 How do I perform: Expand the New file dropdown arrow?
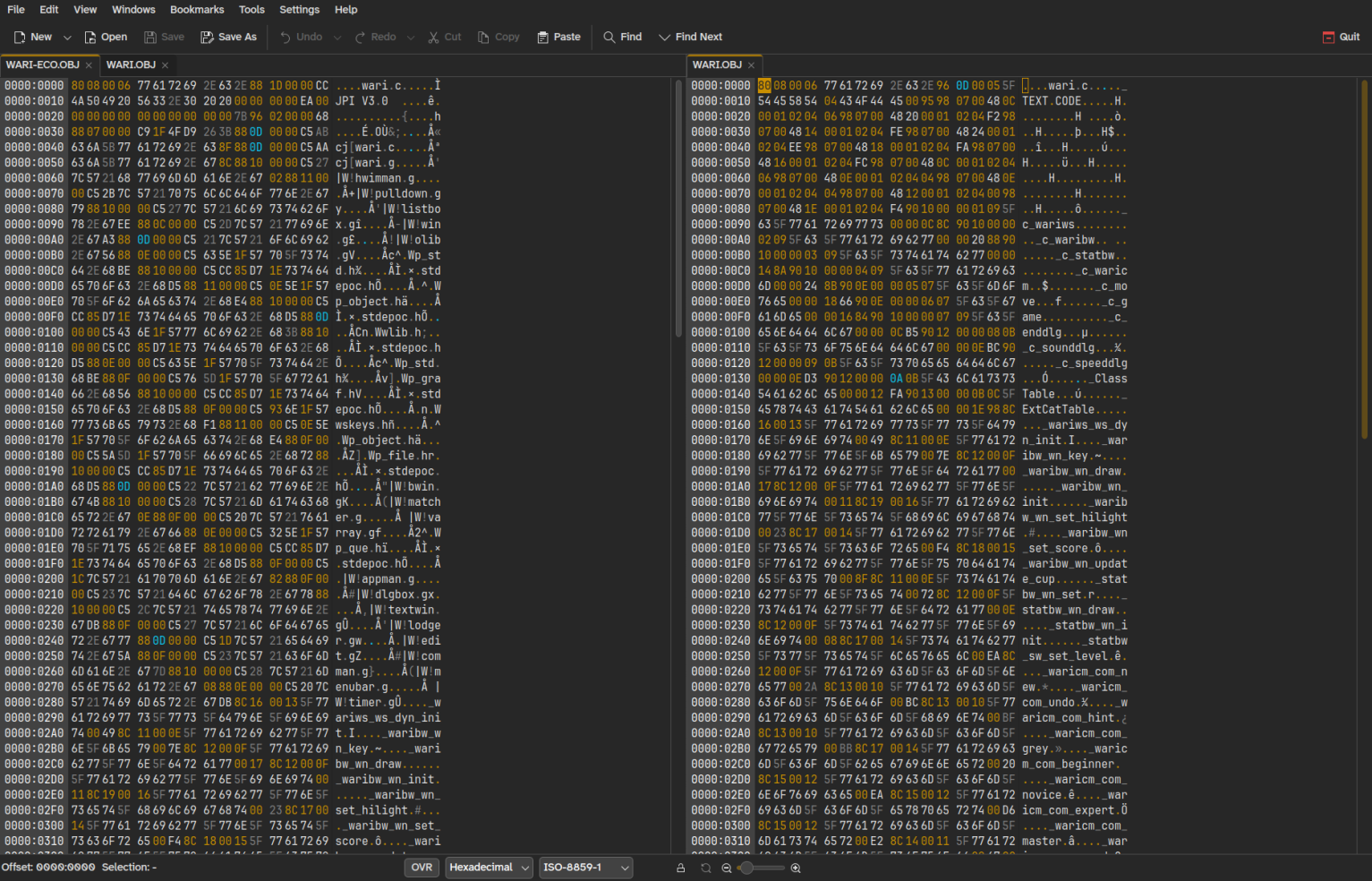pyautogui.click(x=67, y=37)
